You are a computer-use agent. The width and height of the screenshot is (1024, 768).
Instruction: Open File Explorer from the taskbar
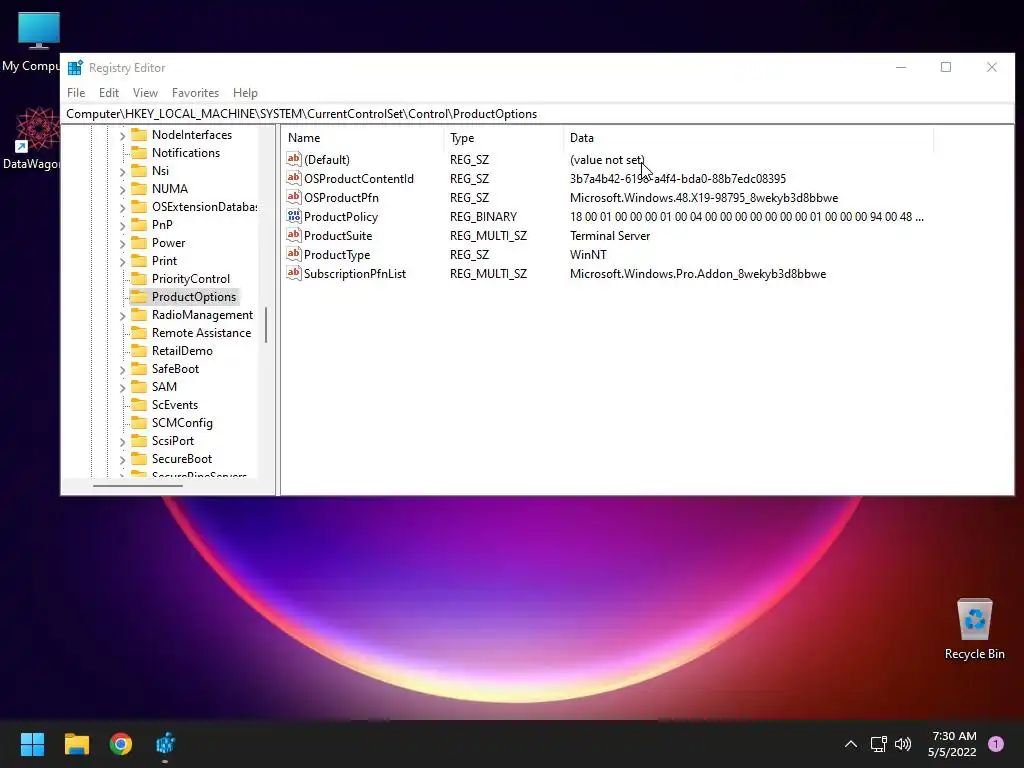point(76,744)
